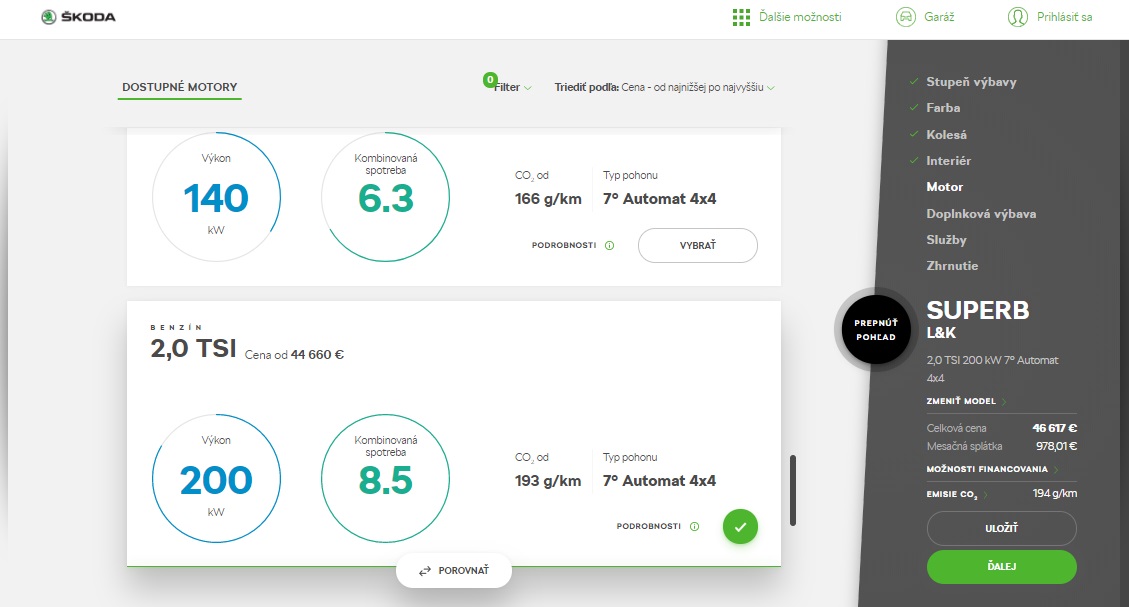Click the Prepnúť pohľad round button
This screenshot has width=1129, height=607.
pyautogui.click(x=876, y=330)
